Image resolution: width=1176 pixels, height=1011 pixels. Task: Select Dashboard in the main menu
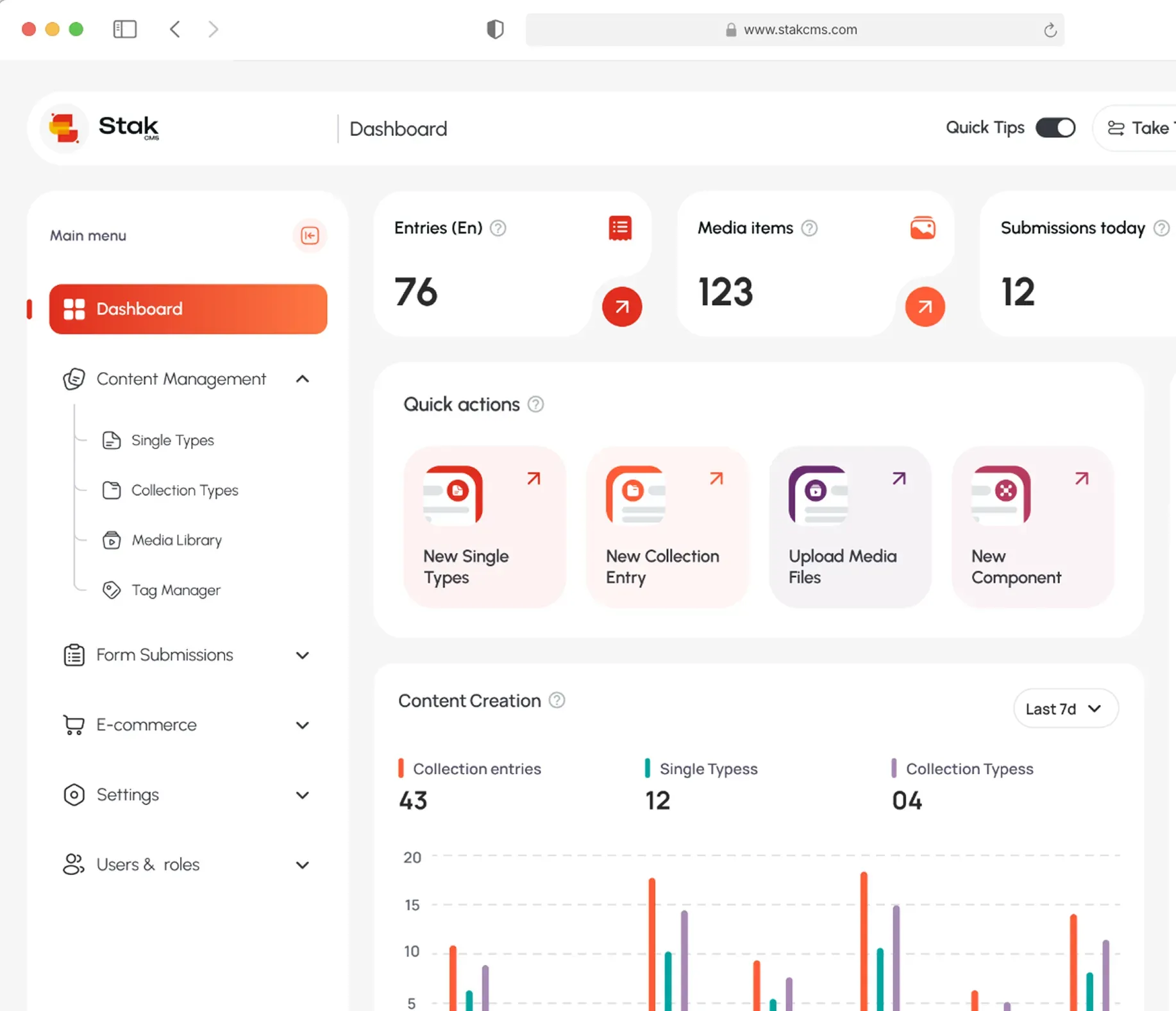(x=188, y=309)
